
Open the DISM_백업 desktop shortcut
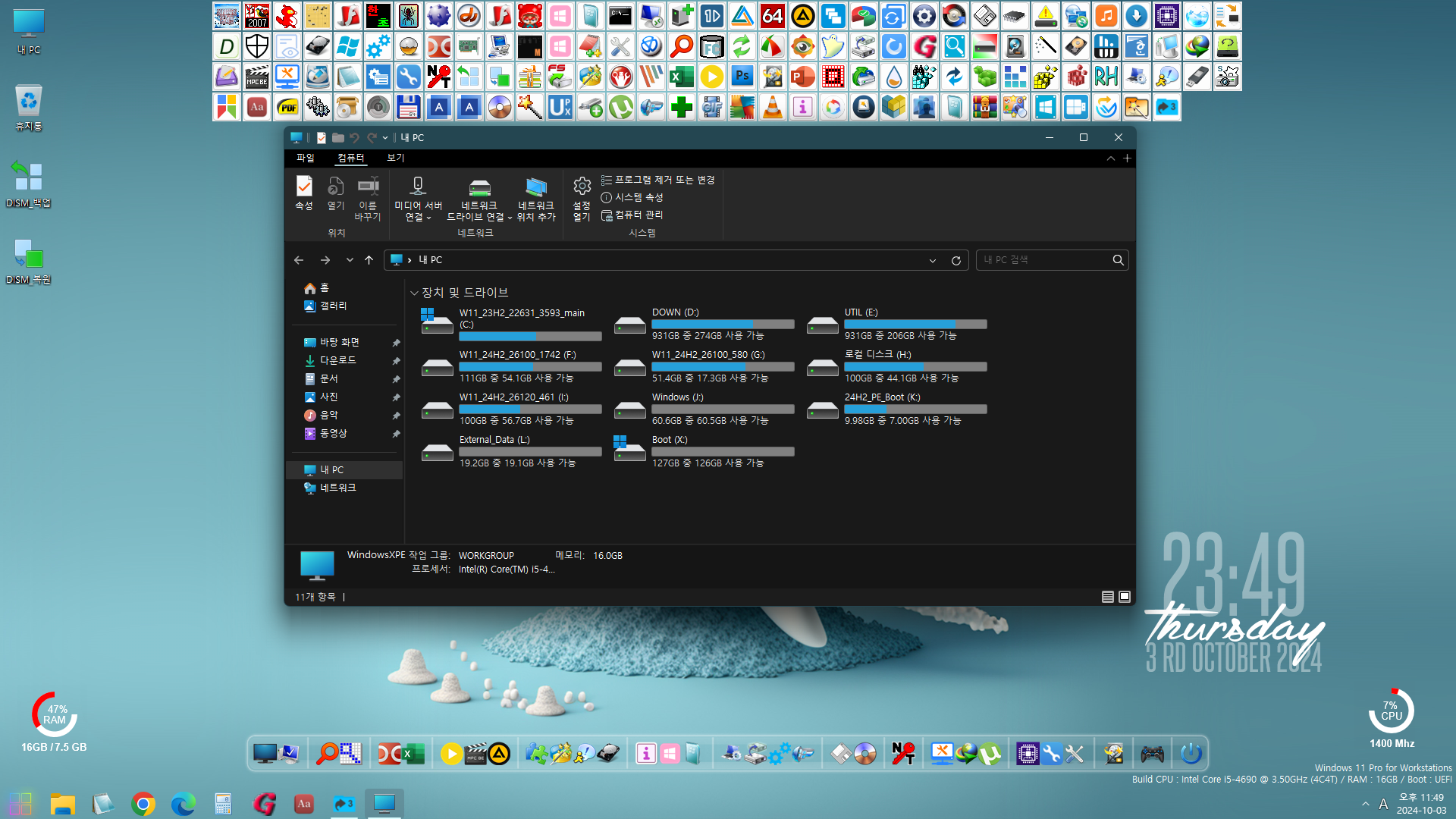[x=29, y=184]
